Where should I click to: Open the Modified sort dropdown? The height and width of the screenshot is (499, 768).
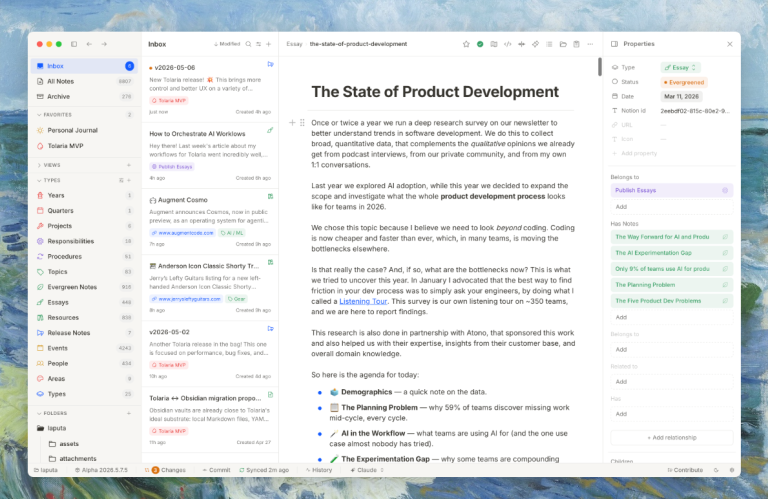pyautogui.click(x=227, y=44)
